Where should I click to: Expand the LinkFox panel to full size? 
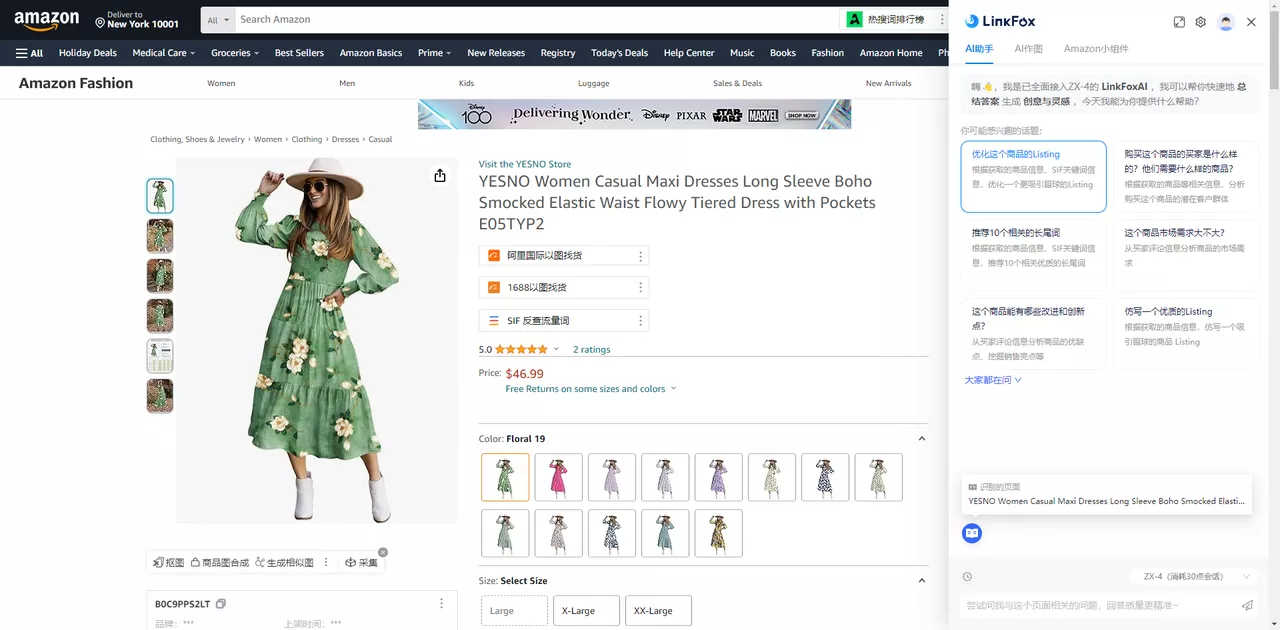coord(1179,22)
